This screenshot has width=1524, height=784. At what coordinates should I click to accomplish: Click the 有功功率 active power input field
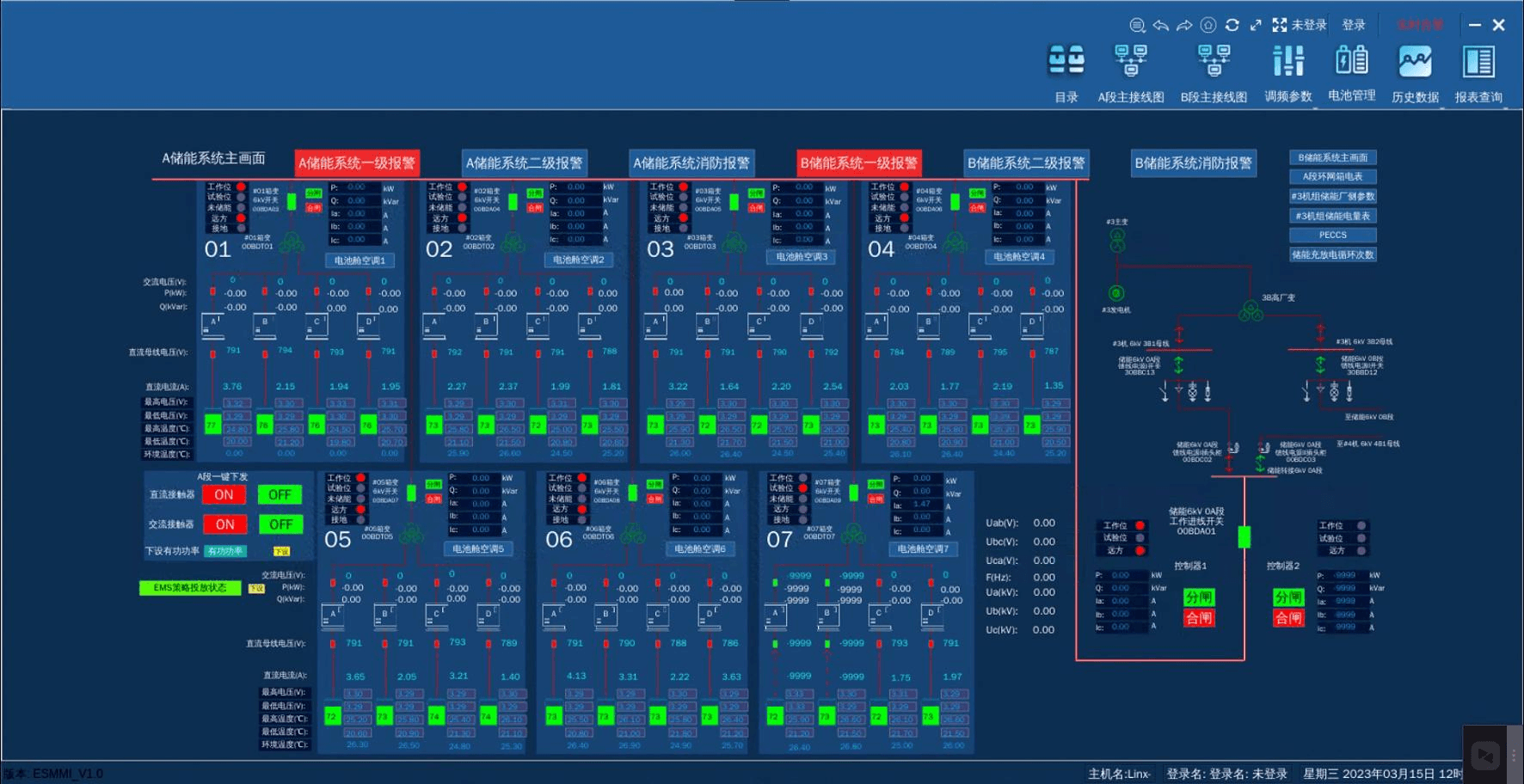225,551
